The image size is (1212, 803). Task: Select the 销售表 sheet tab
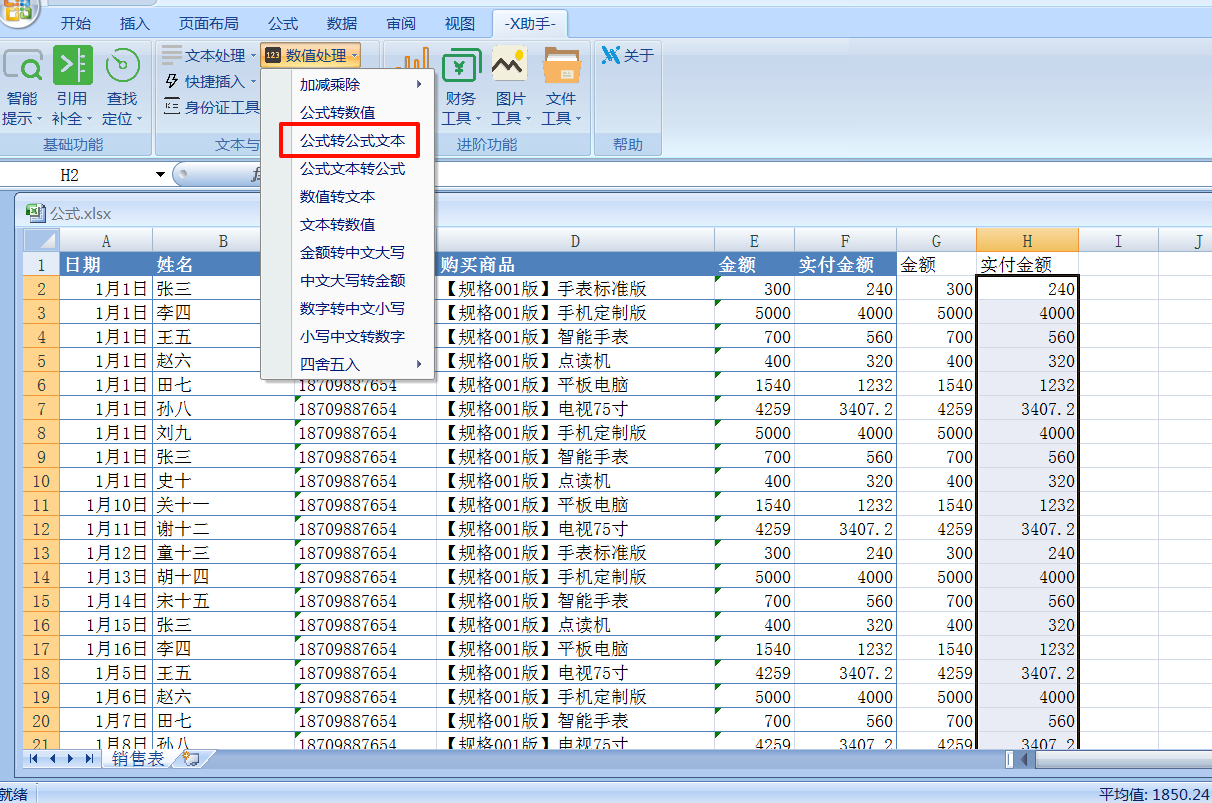[138, 759]
